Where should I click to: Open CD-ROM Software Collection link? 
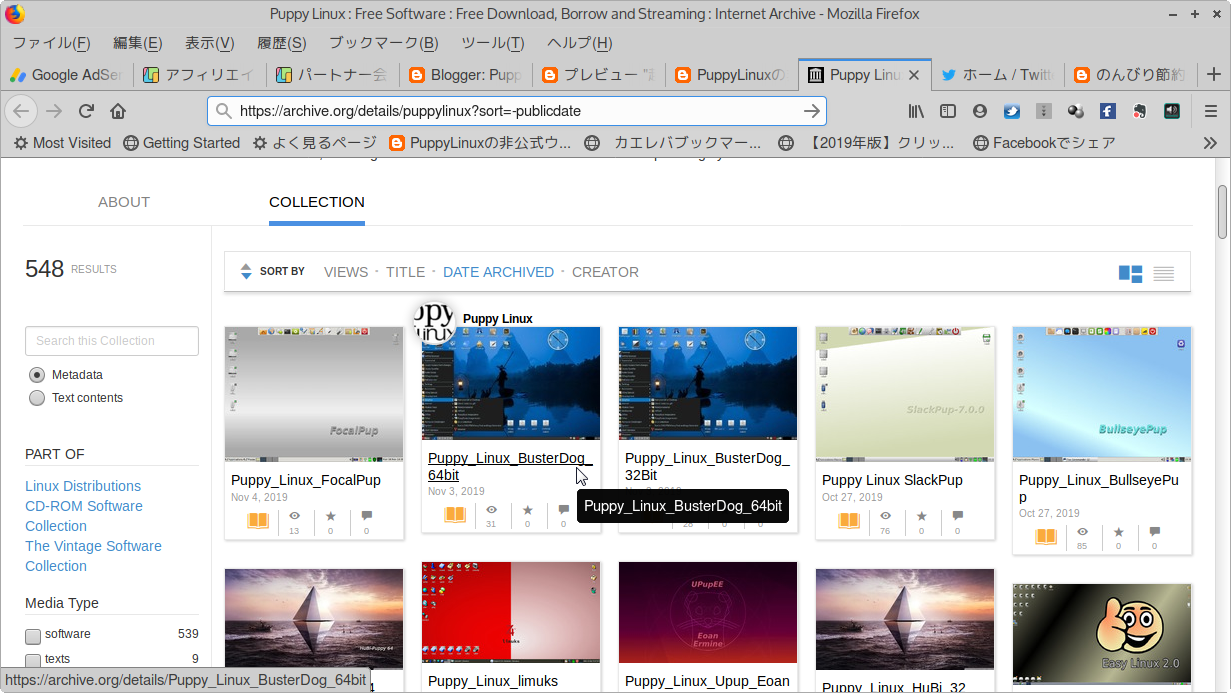click(x=84, y=516)
